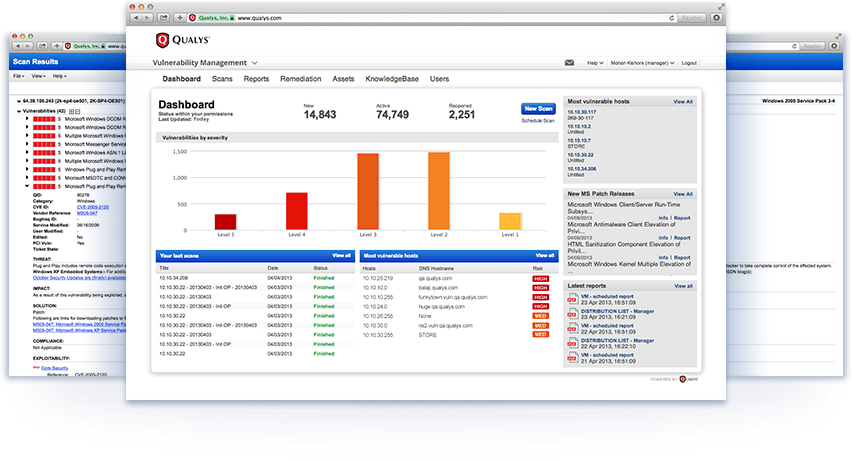Collapse the Vulnerabilities (42) tree node
This screenshot has width=852, height=460.
coord(19,111)
